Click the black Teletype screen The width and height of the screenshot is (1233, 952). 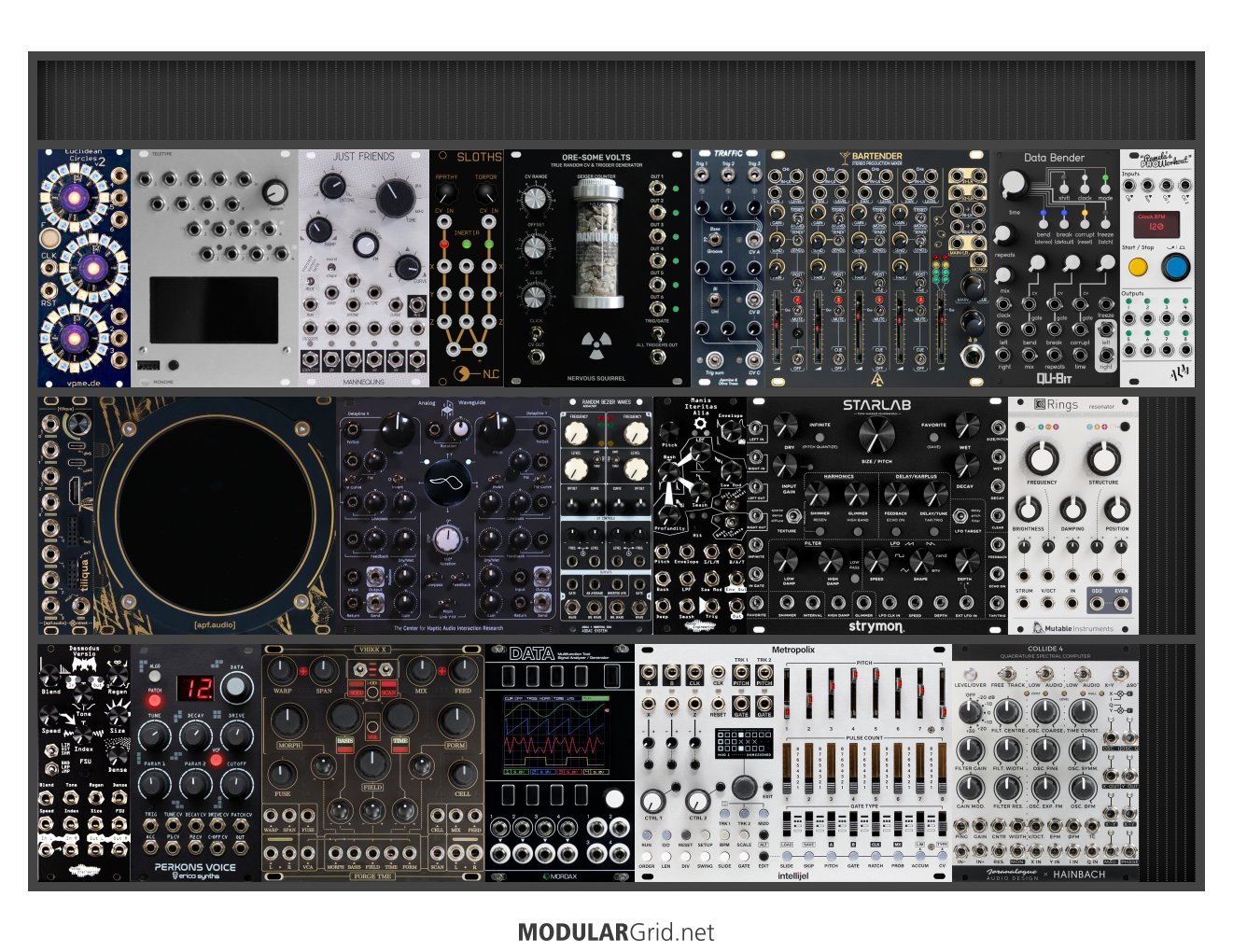[x=214, y=310]
